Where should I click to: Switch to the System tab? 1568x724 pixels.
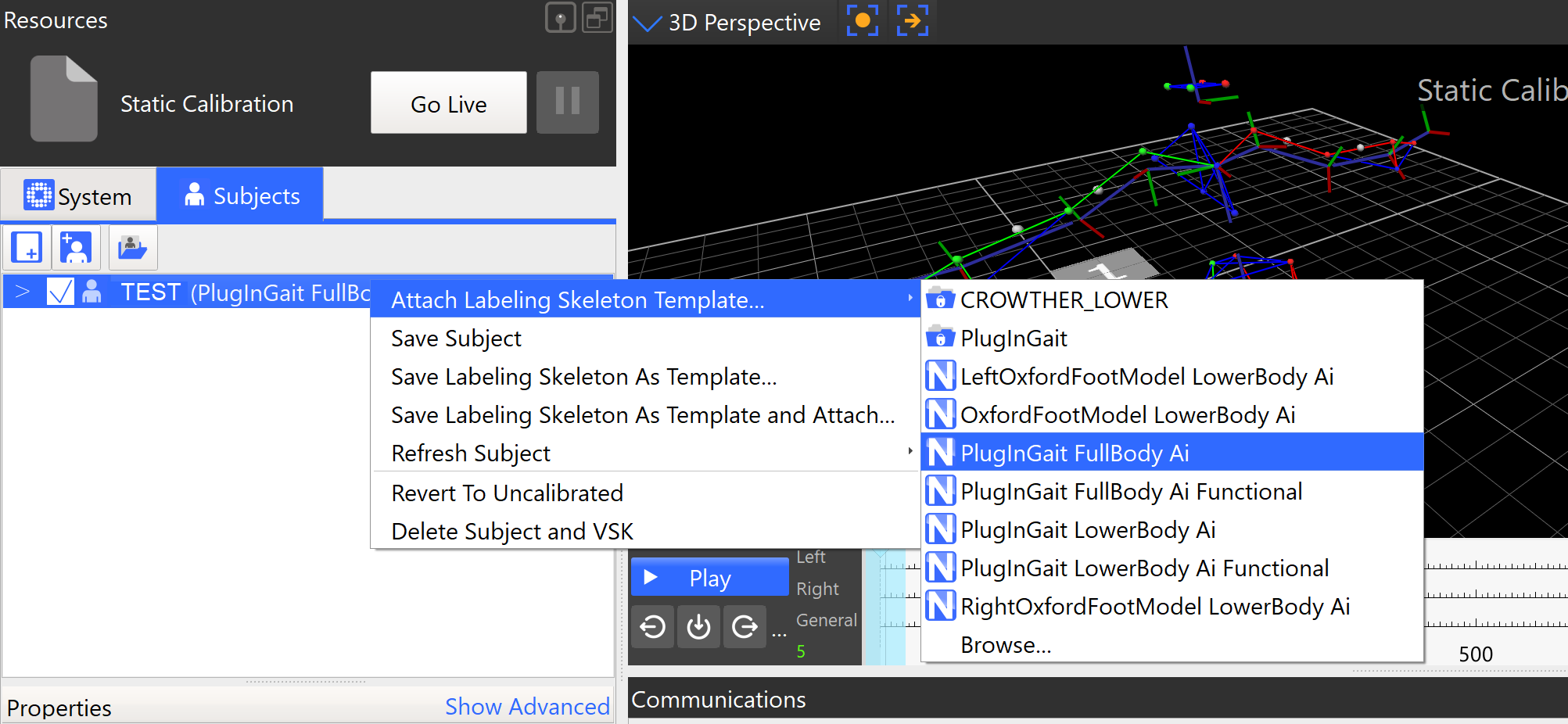pos(78,195)
